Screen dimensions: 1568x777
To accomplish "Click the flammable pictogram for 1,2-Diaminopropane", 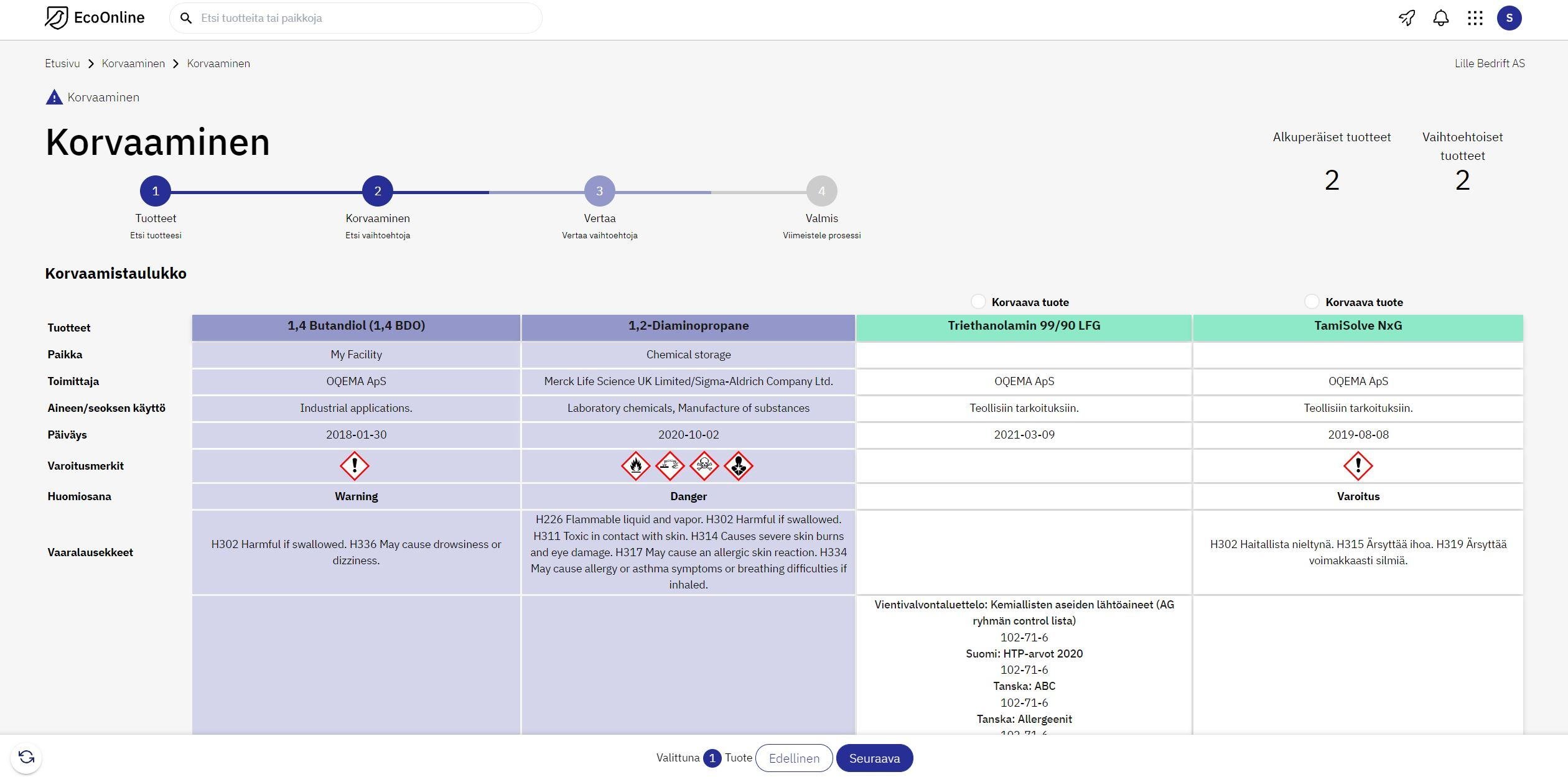I will 636,466.
